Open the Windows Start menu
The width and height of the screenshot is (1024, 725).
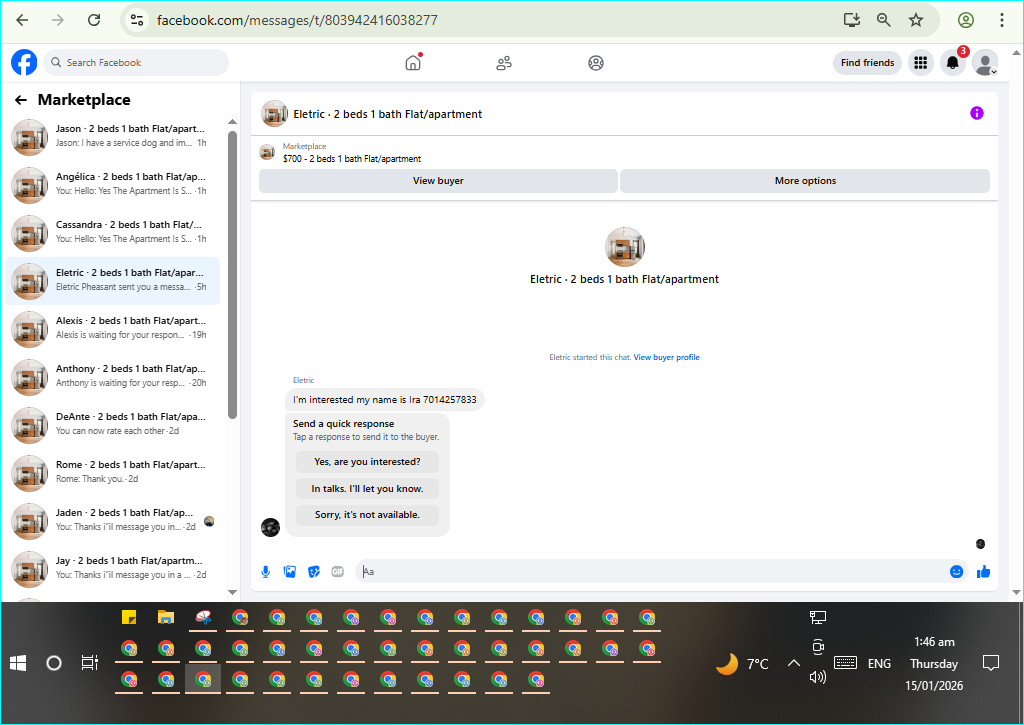[18, 664]
